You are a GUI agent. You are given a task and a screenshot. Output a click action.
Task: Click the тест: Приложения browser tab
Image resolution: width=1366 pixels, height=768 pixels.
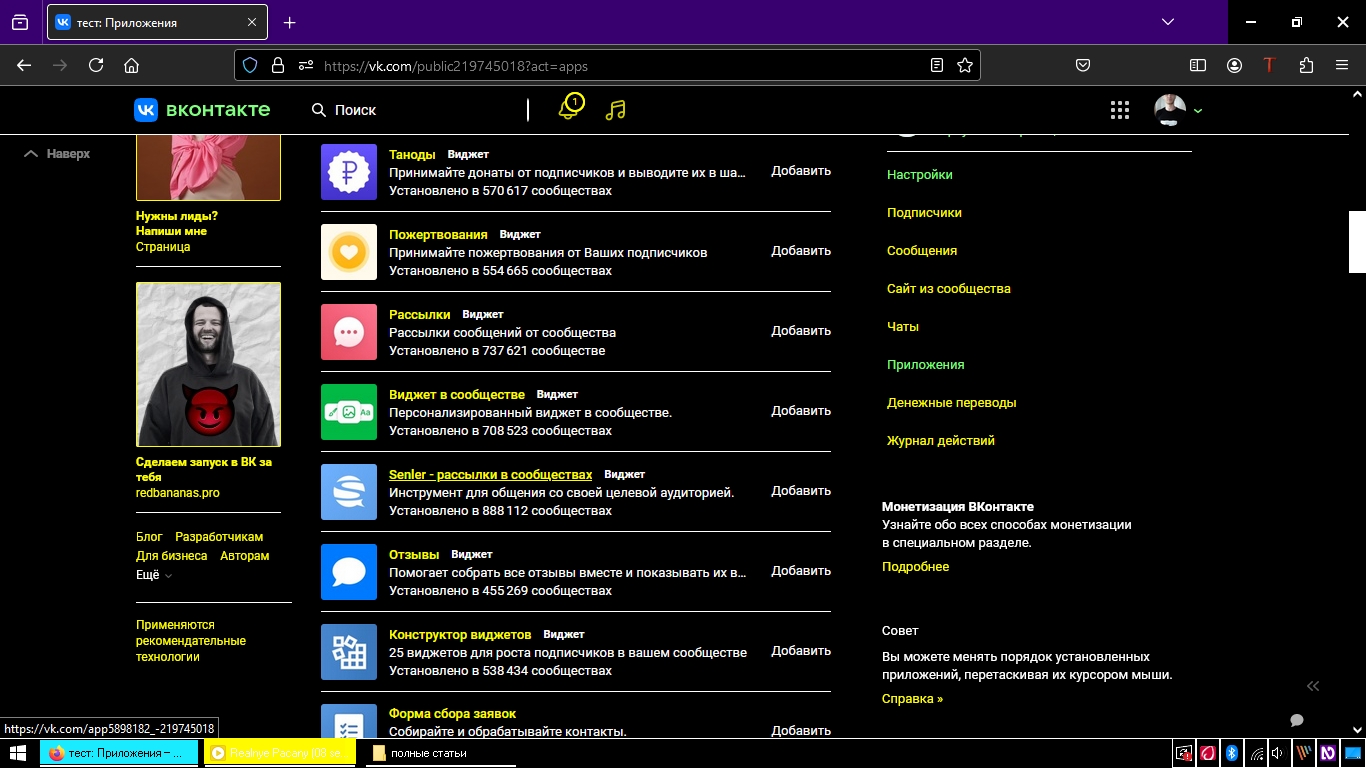click(158, 22)
